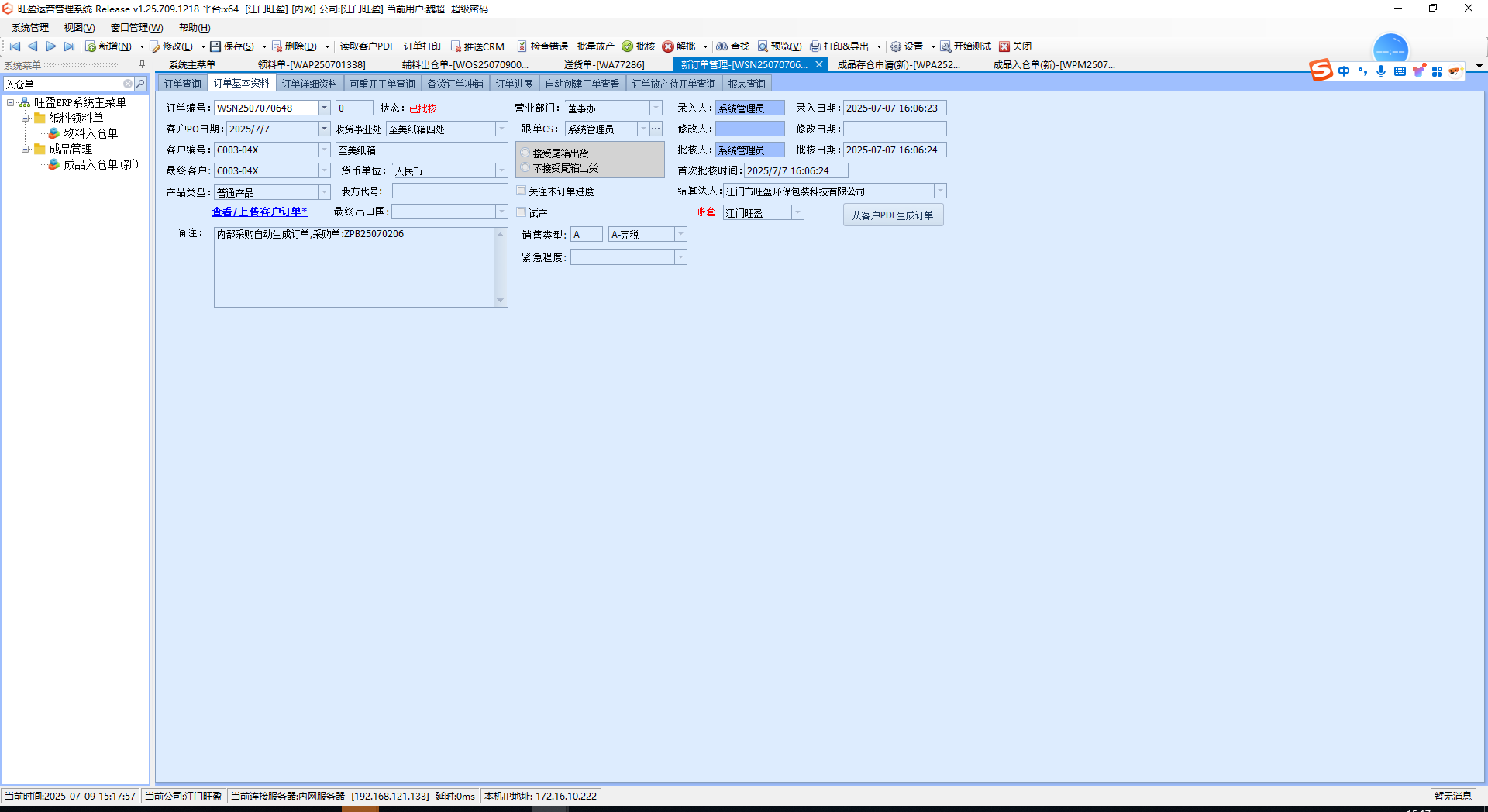This screenshot has height=812, width=1488.
Task: Open the 系统管理 menu
Action: [x=30, y=28]
